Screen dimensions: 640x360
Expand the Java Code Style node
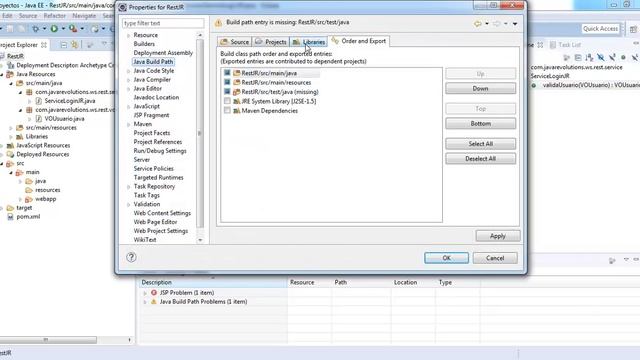(x=128, y=71)
